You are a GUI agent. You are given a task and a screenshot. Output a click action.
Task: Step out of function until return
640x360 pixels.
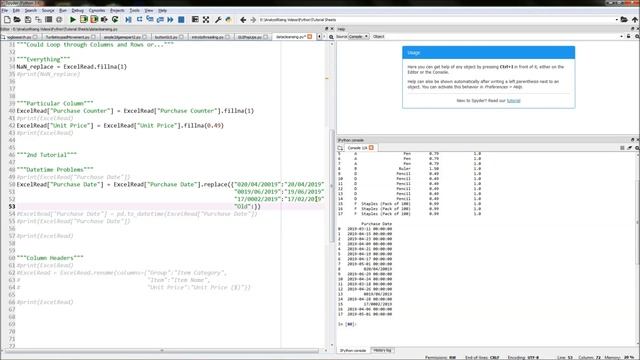pyautogui.click(x=160, y=19)
